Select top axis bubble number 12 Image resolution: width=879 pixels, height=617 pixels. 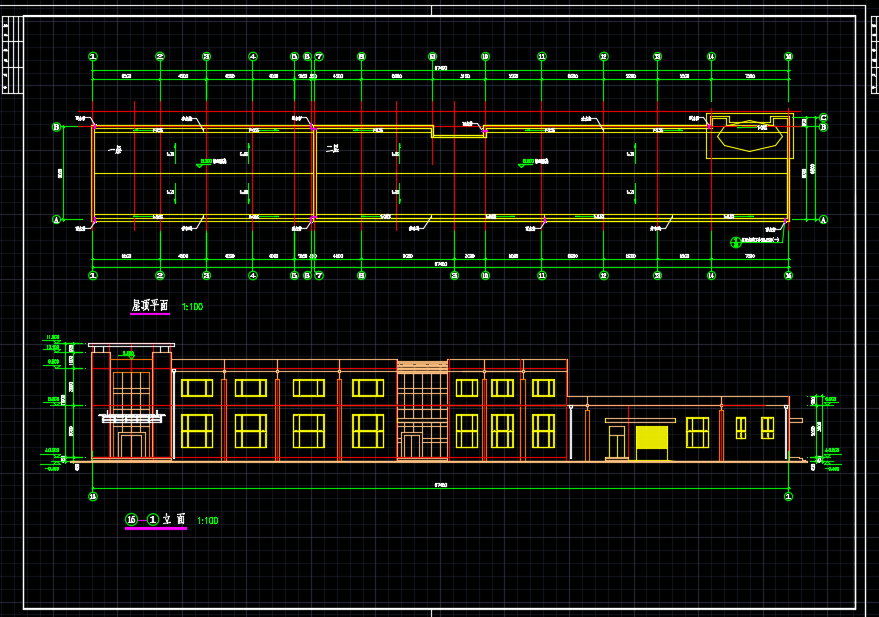point(603,57)
